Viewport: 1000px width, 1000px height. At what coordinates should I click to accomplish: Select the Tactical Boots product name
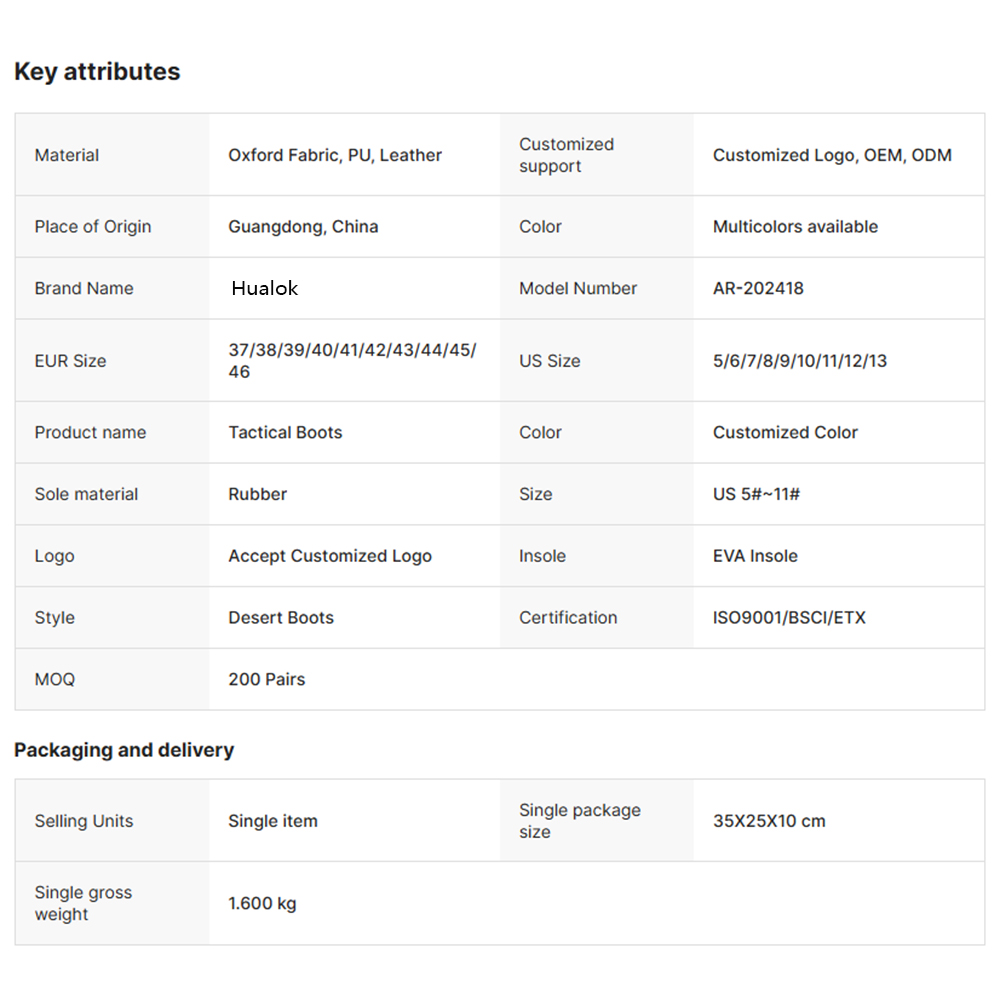(285, 433)
